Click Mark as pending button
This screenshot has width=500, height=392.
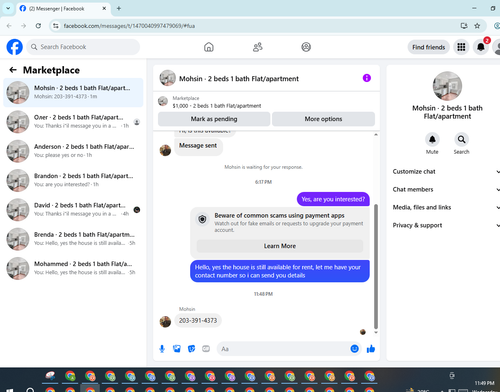point(214,119)
